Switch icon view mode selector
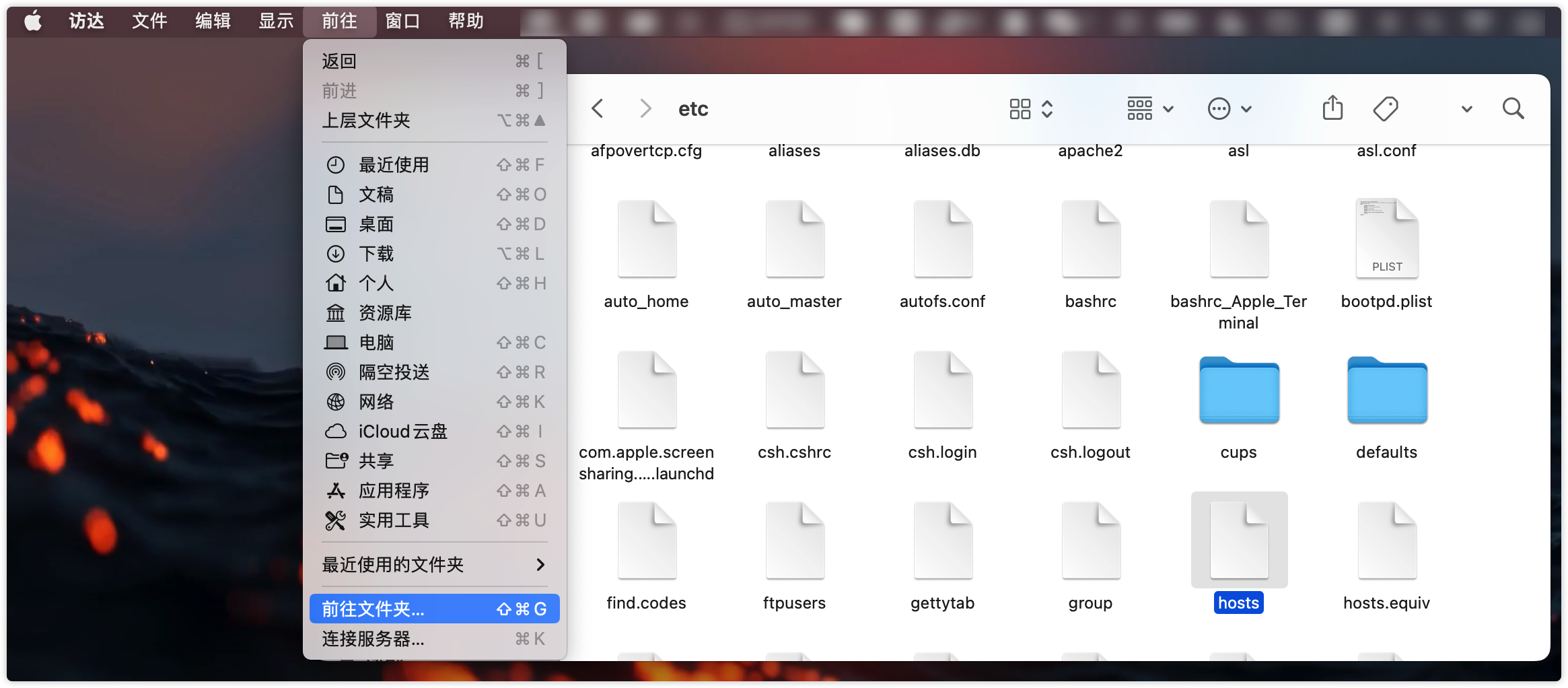 pyautogui.click(x=1030, y=109)
